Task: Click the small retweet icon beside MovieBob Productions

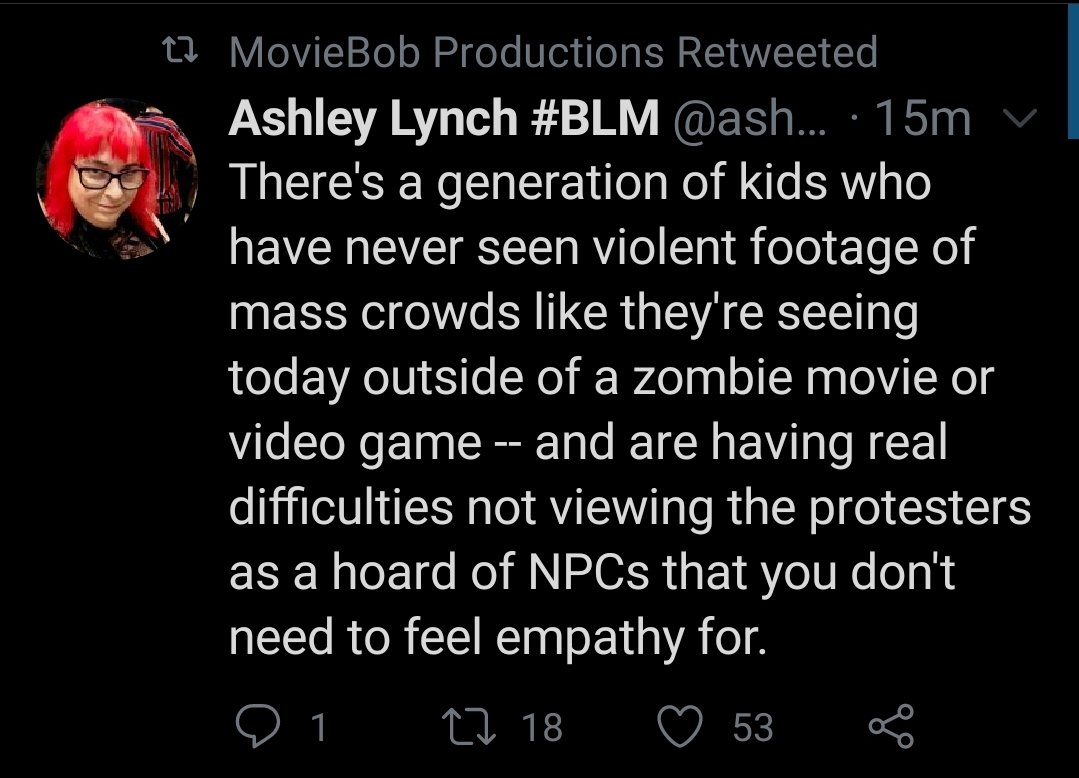Action: click(180, 51)
